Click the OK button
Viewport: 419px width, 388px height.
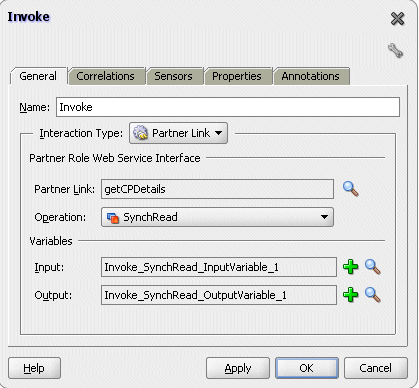coord(307,368)
